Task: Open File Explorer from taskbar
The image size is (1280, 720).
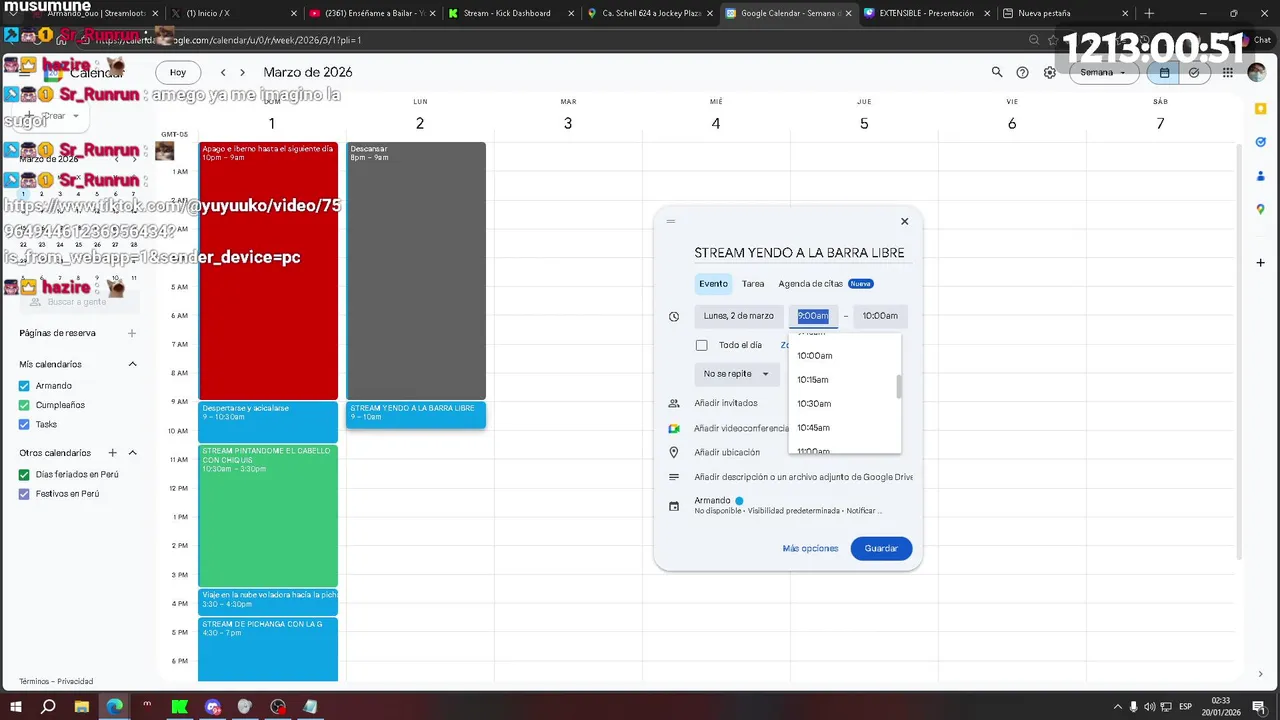Action: point(82,706)
